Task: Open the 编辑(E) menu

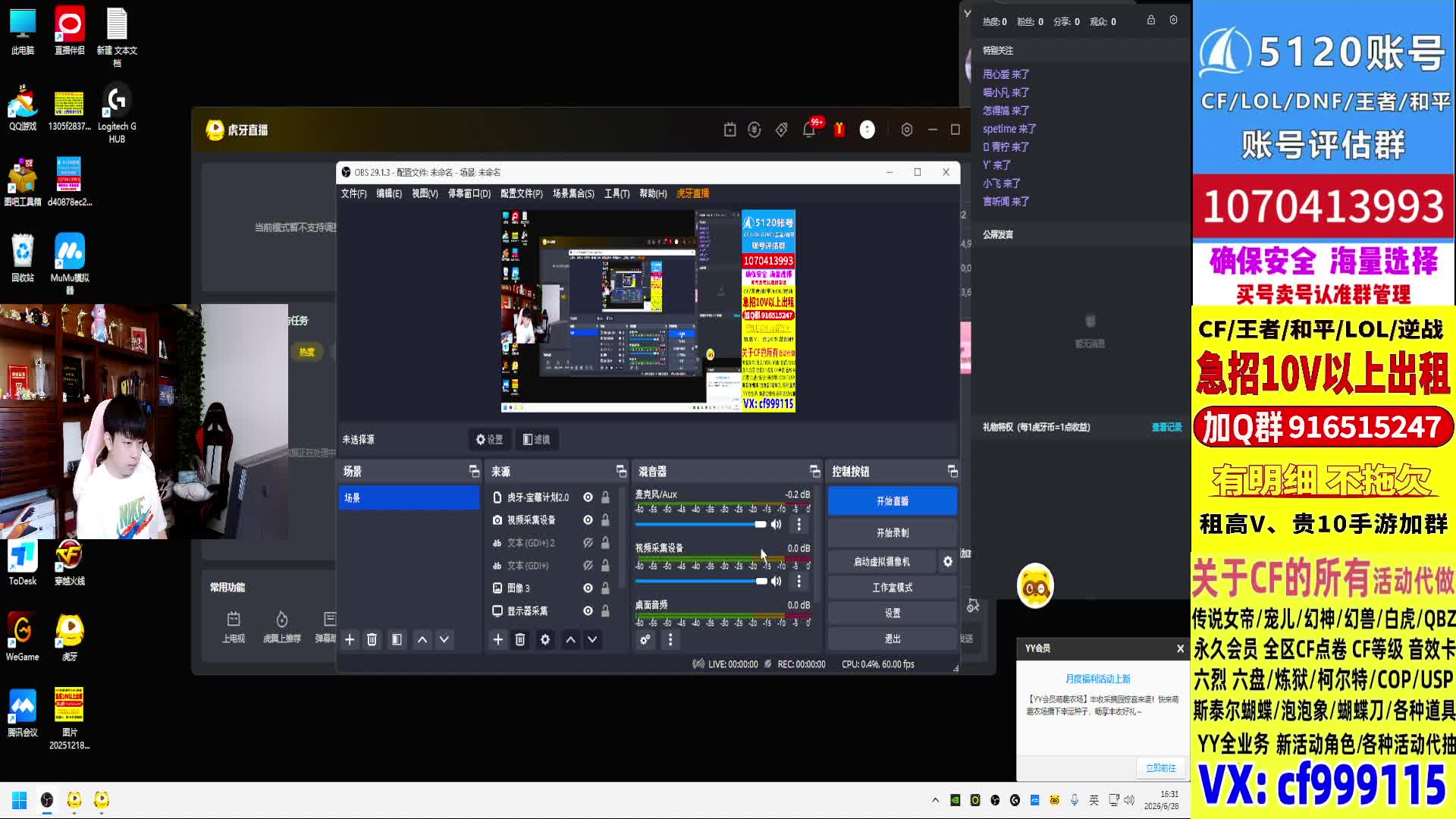Action: 389,194
